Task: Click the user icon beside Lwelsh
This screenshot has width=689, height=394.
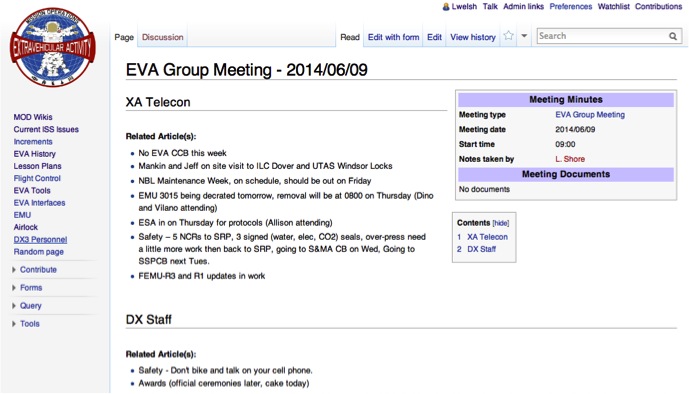Action: click(446, 7)
